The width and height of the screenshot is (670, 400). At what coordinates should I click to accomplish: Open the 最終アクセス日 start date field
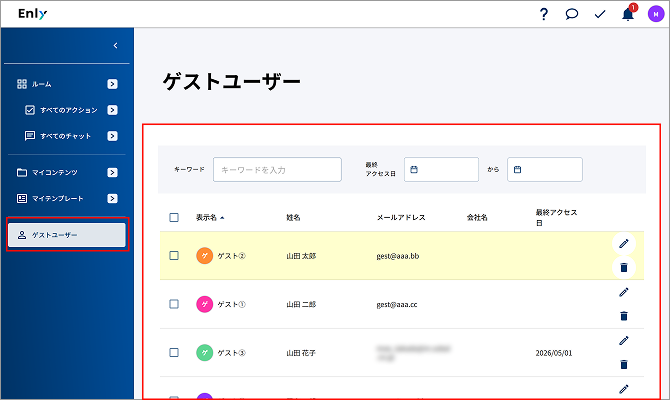(441, 170)
